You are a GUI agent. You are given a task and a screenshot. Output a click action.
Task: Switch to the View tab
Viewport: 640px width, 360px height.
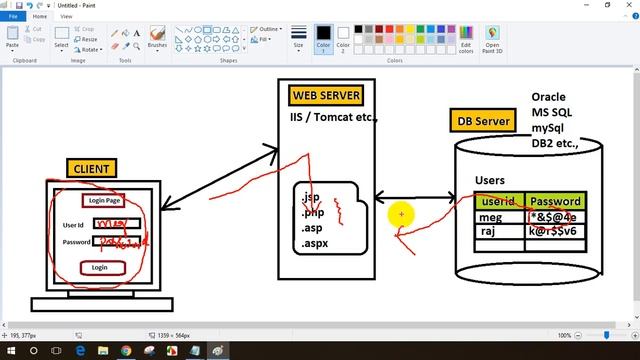tap(66, 16)
